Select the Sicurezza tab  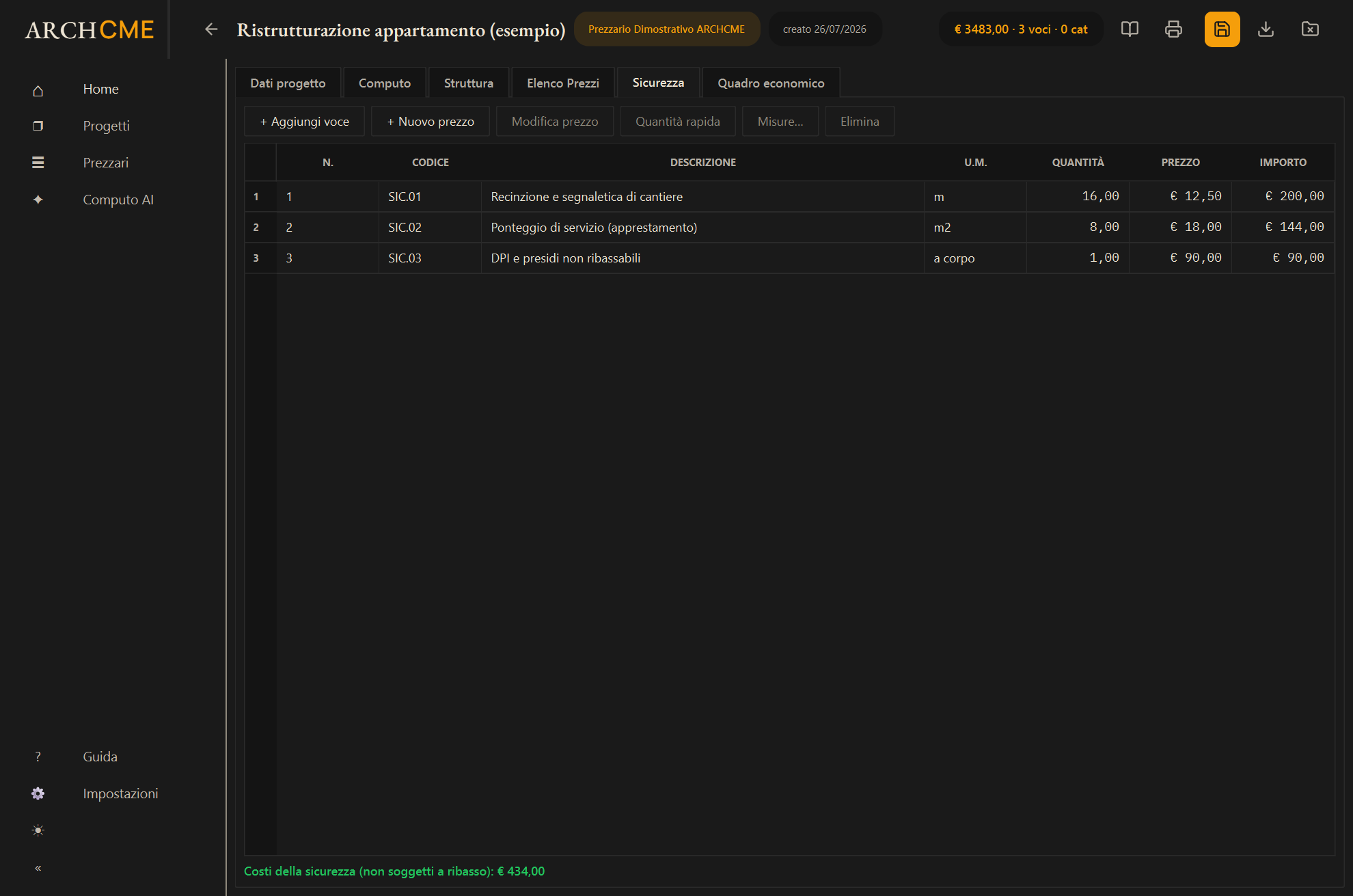point(658,83)
